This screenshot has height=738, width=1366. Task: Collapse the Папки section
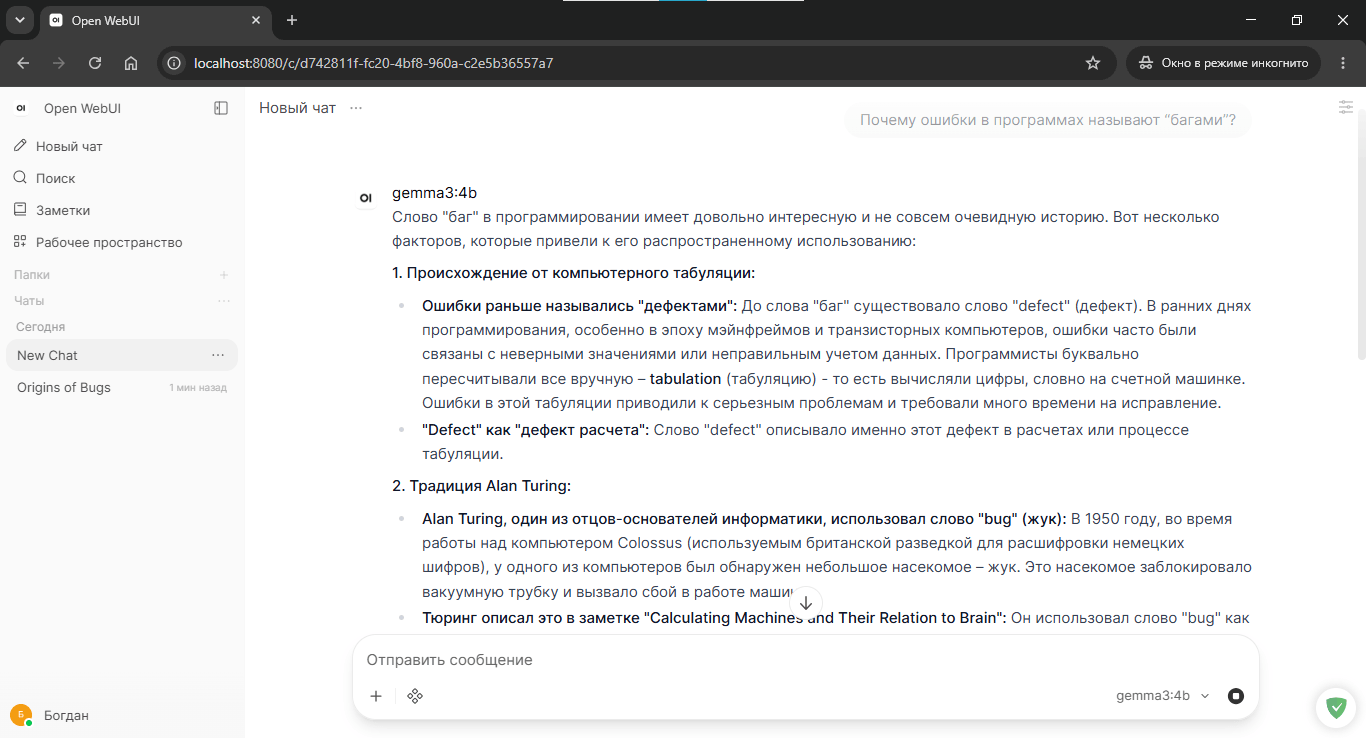click(x=32, y=275)
